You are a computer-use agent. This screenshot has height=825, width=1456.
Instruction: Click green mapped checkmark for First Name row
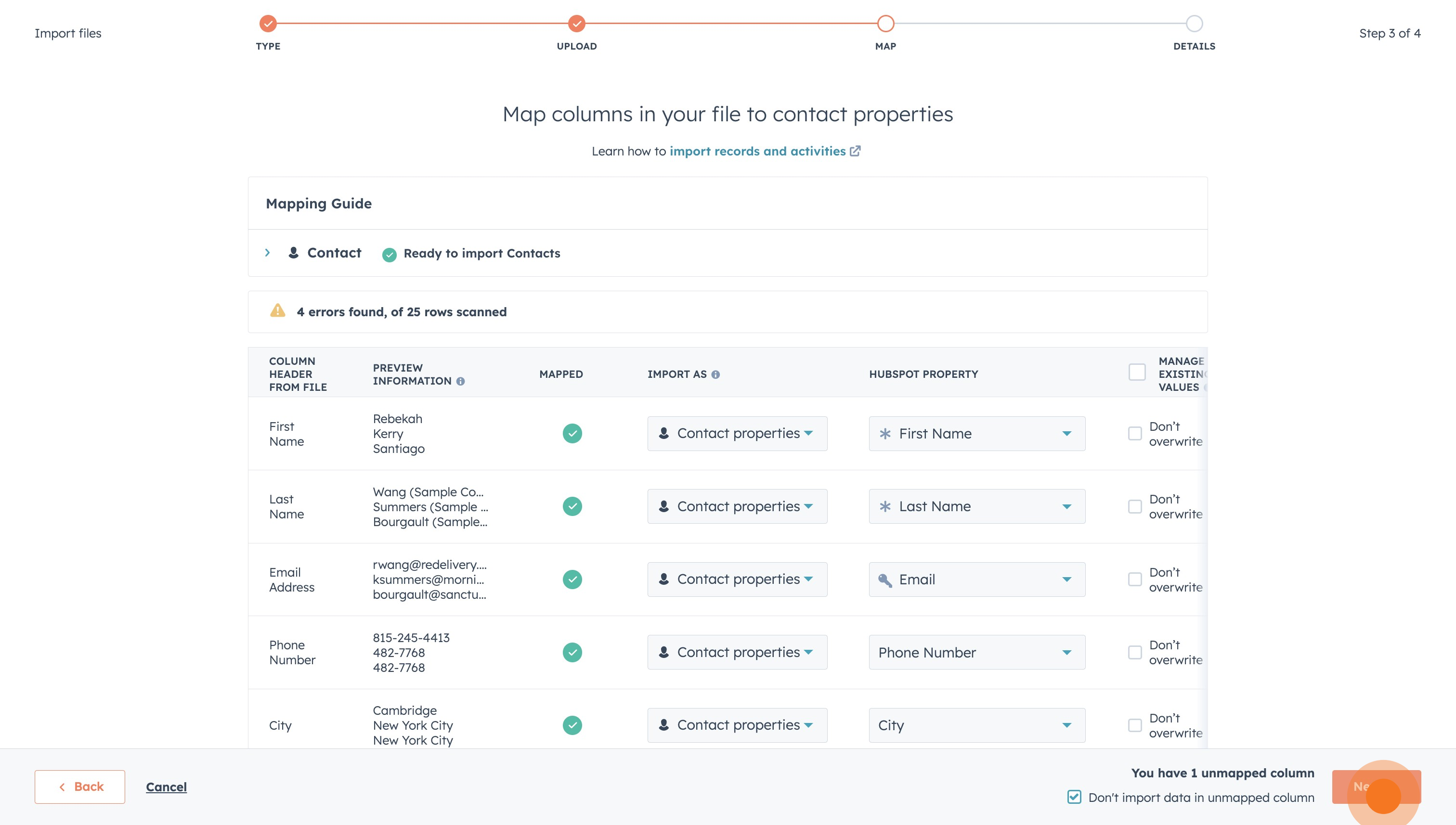tap(572, 434)
